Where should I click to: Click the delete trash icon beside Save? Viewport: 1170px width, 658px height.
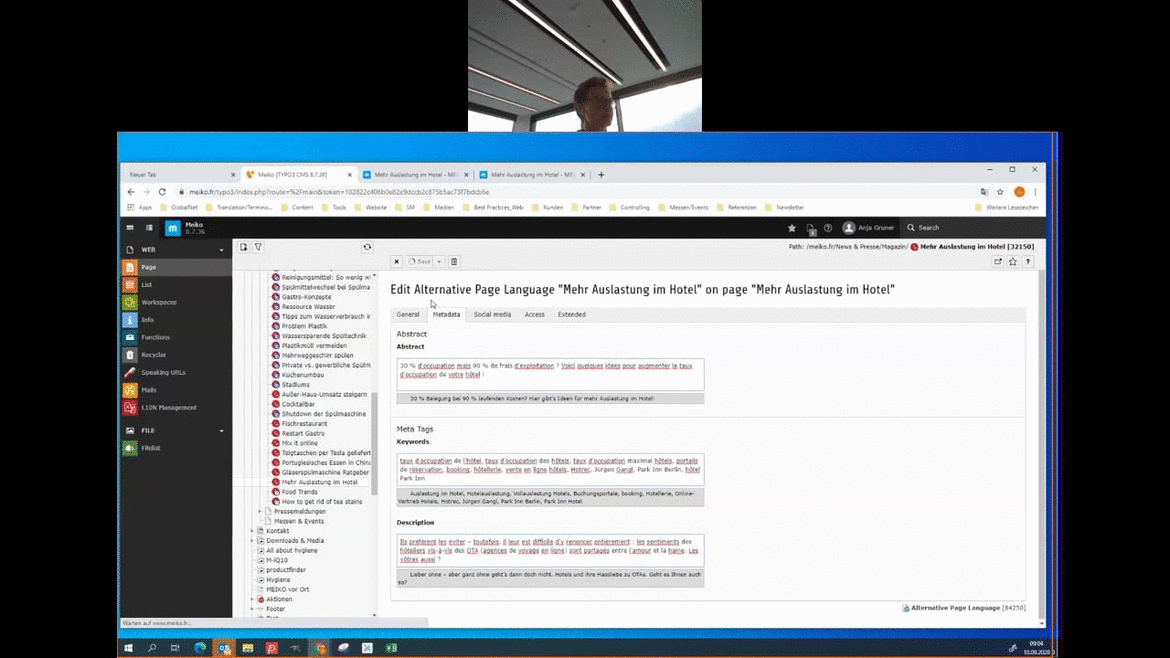454,262
